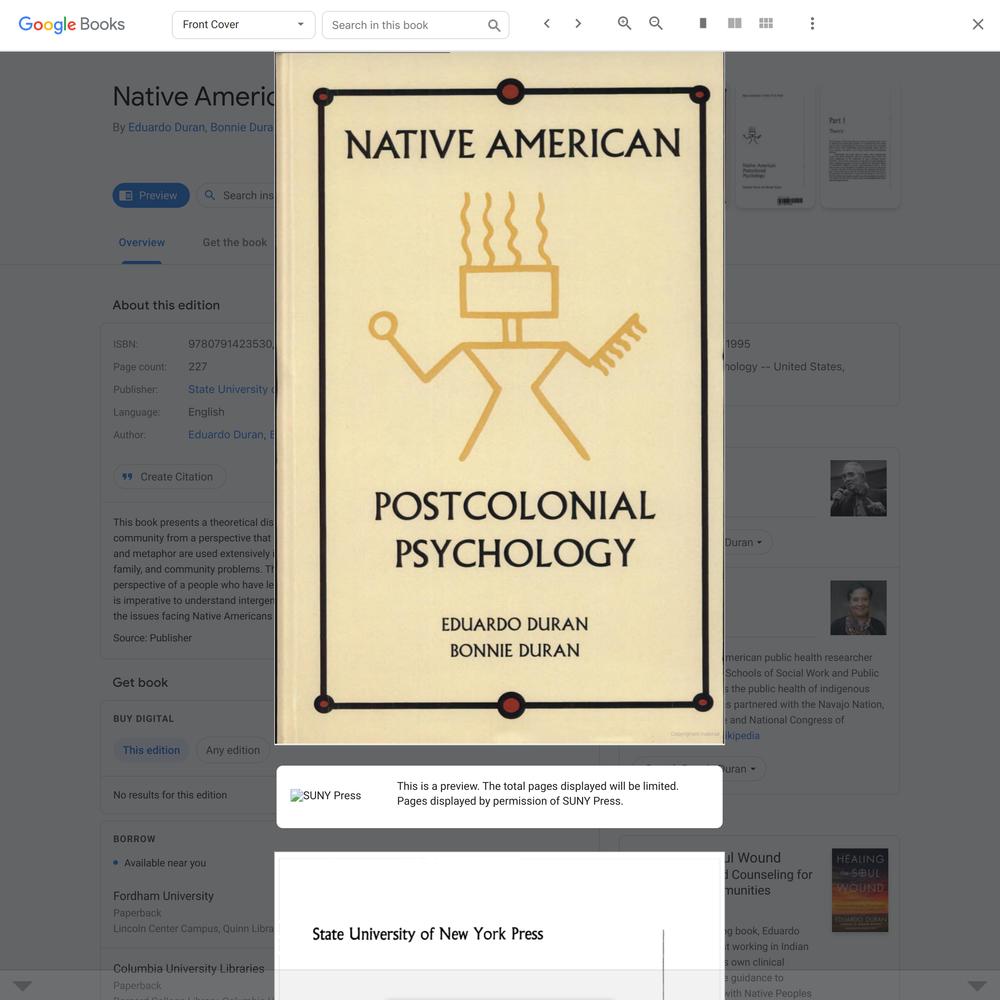
Task: Switch to two-page view
Action: 735,24
